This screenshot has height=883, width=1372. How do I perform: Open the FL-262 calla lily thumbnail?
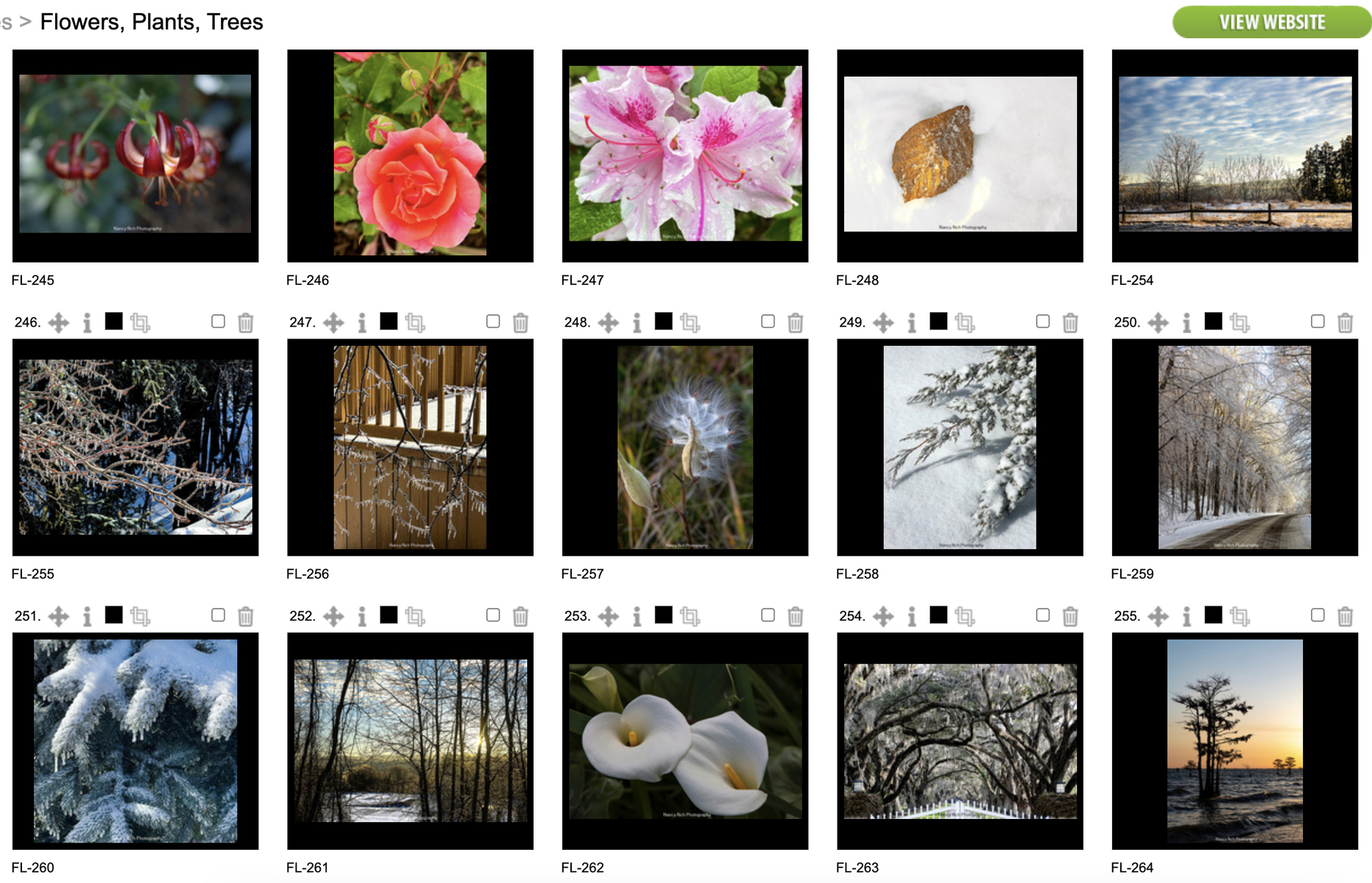[x=685, y=741]
